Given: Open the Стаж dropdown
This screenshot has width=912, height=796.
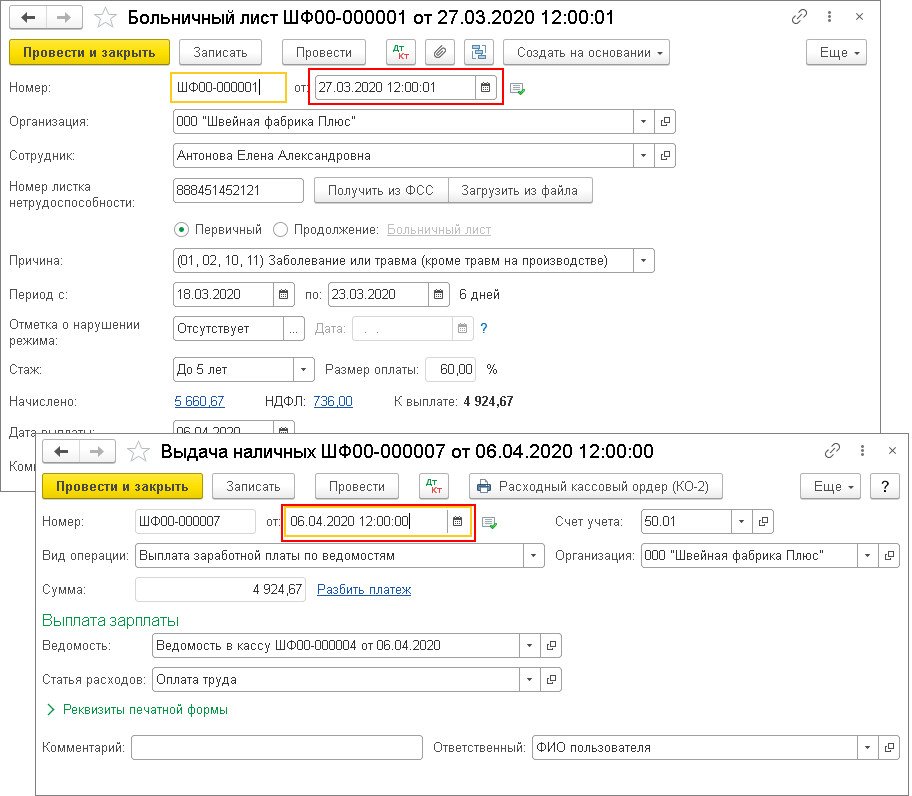Looking at the screenshot, I should tap(304, 369).
